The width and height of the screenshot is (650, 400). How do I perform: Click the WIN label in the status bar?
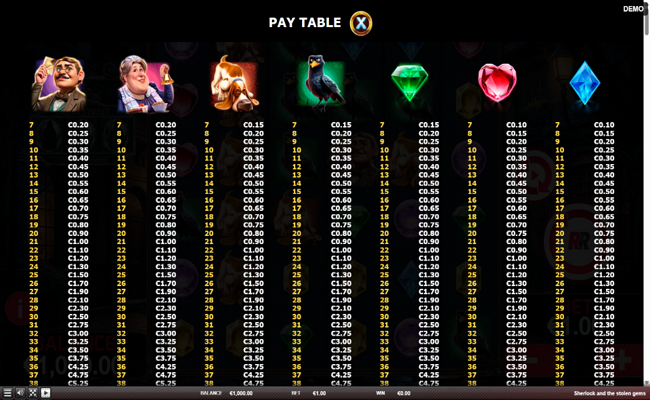380,393
